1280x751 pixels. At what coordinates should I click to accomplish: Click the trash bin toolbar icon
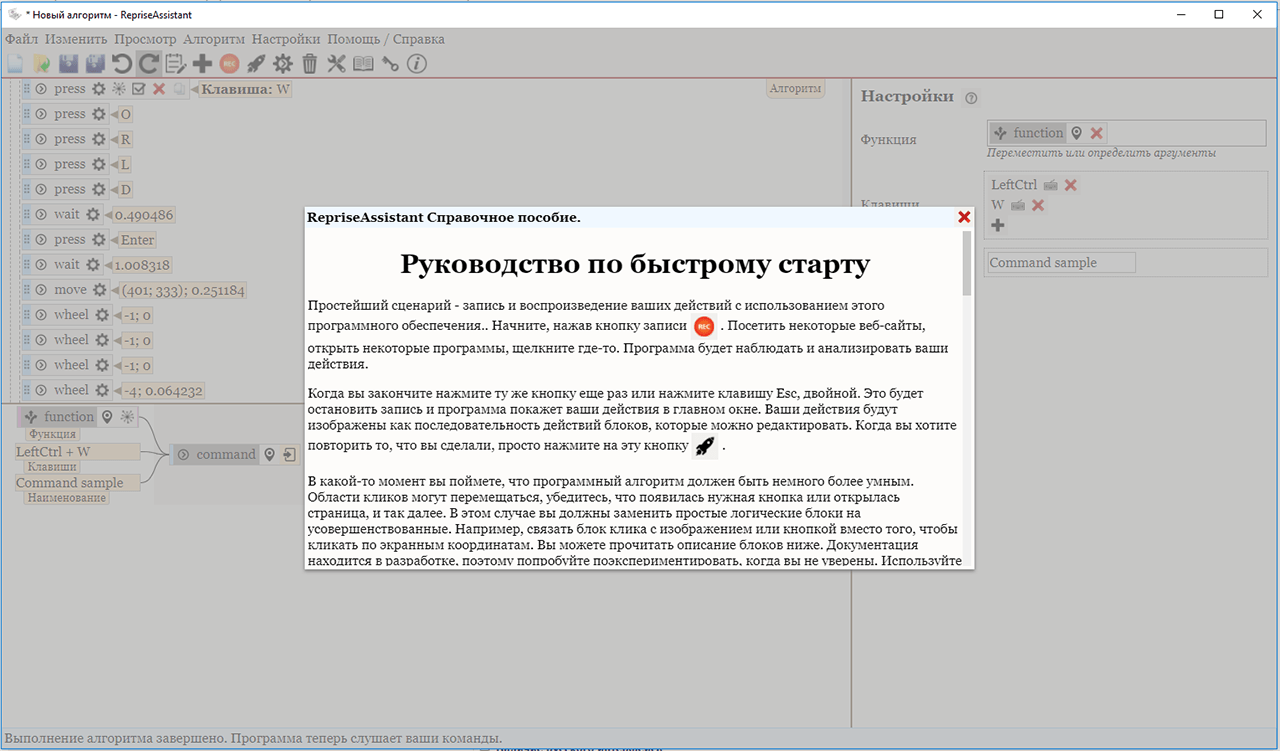(310, 64)
